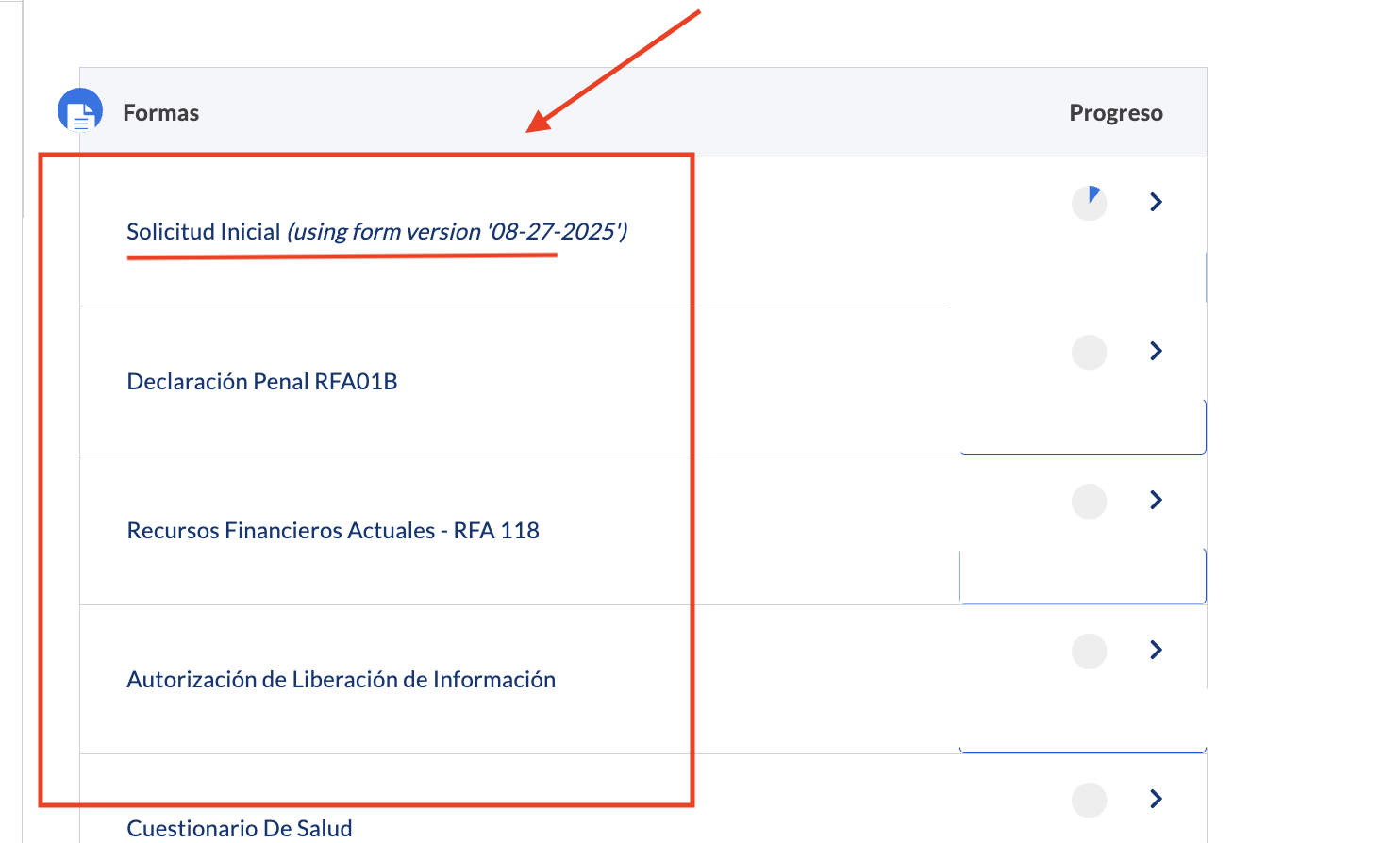Click Recursos Financieros empty progress circle

tap(1090, 501)
